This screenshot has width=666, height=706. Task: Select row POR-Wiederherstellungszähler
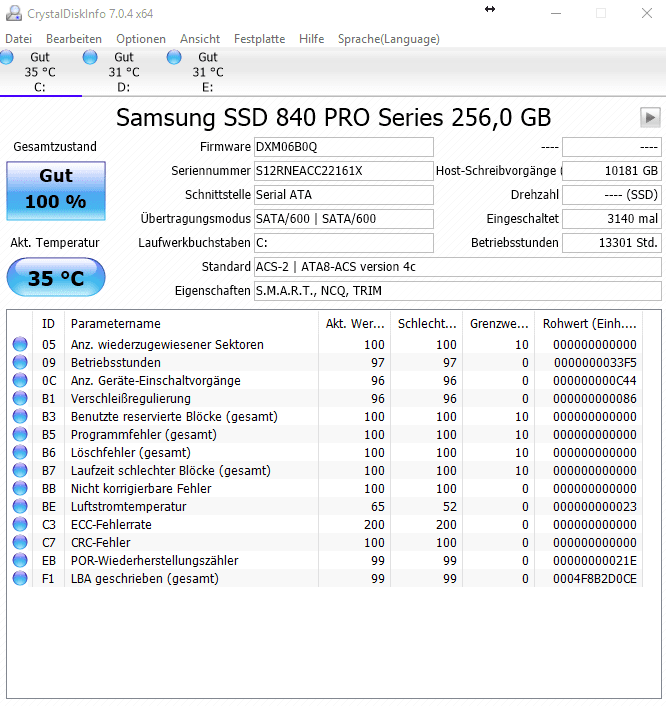[325, 561]
